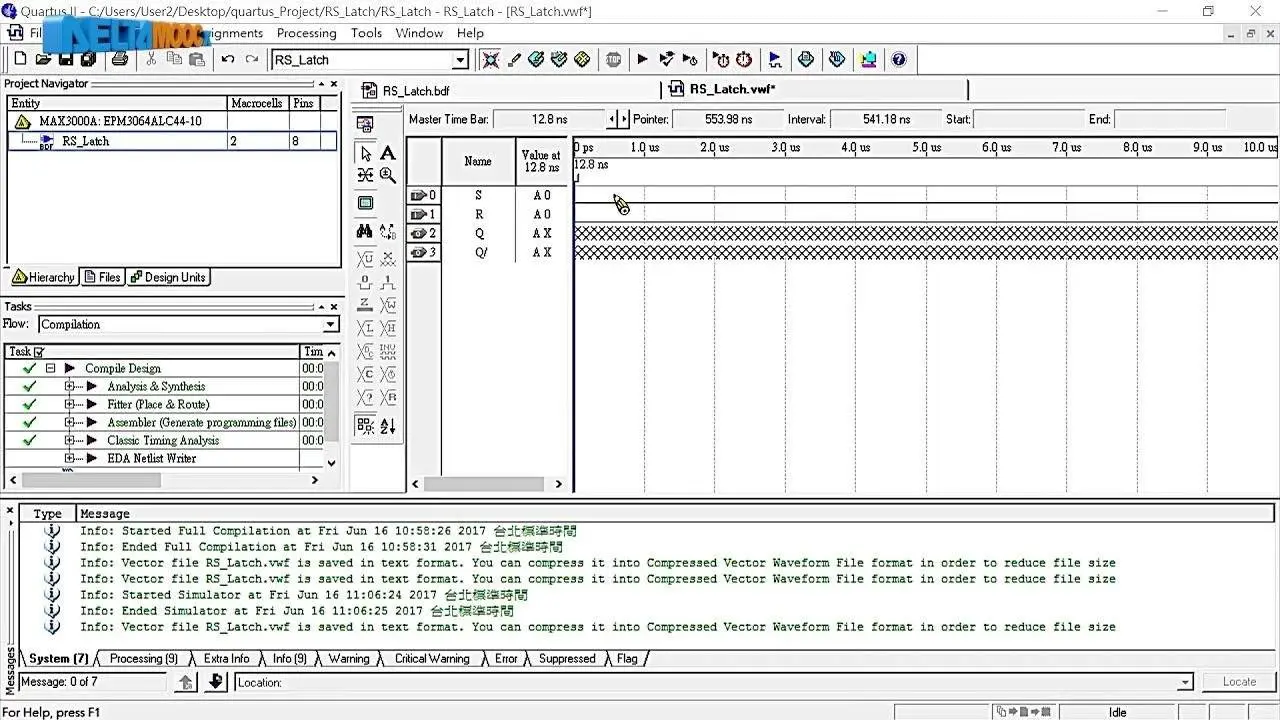Open the Processing (9) messages tab
This screenshot has height=720, width=1280.
pyautogui.click(x=143, y=658)
